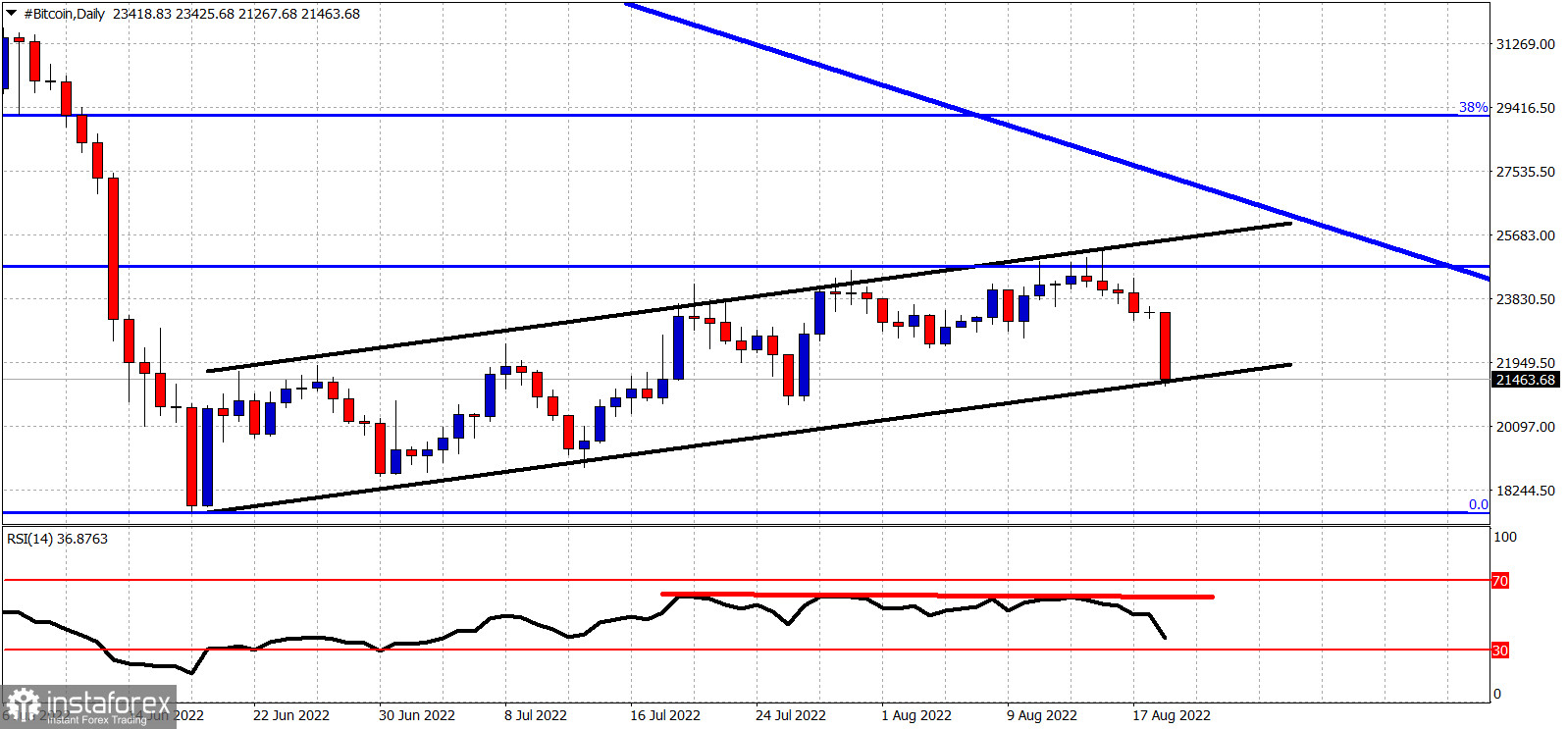Click the 8 Jul 2022 date label
Screen dimensions: 1568x729
pos(536,715)
